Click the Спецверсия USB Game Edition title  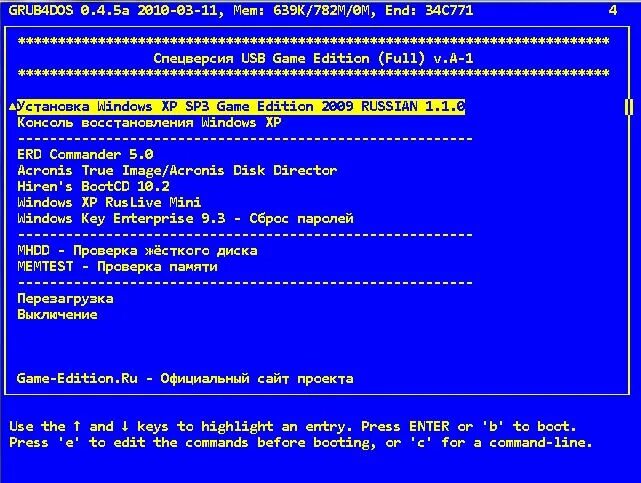313,58
